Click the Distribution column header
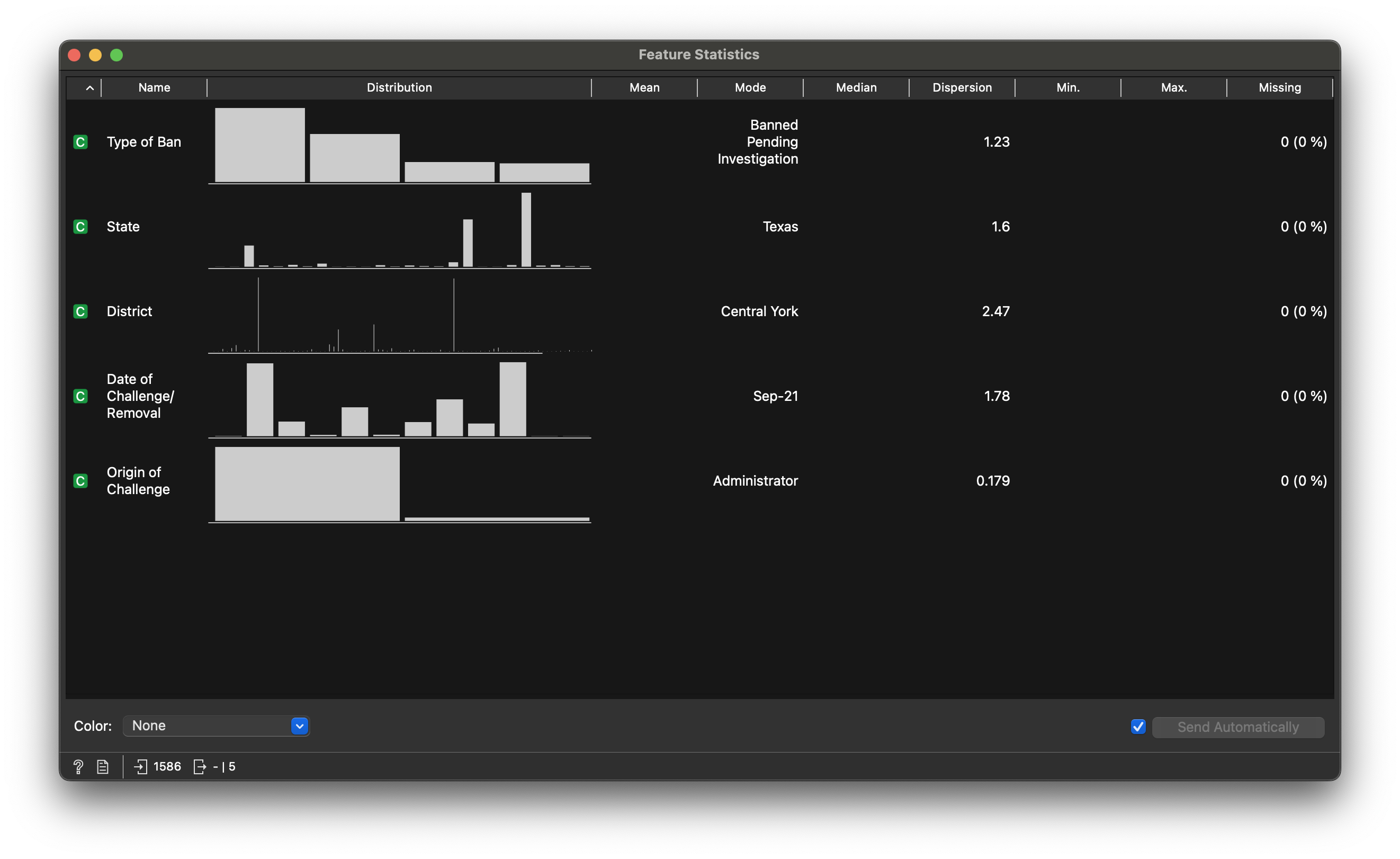This screenshot has width=1400, height=859. [399, 87]
